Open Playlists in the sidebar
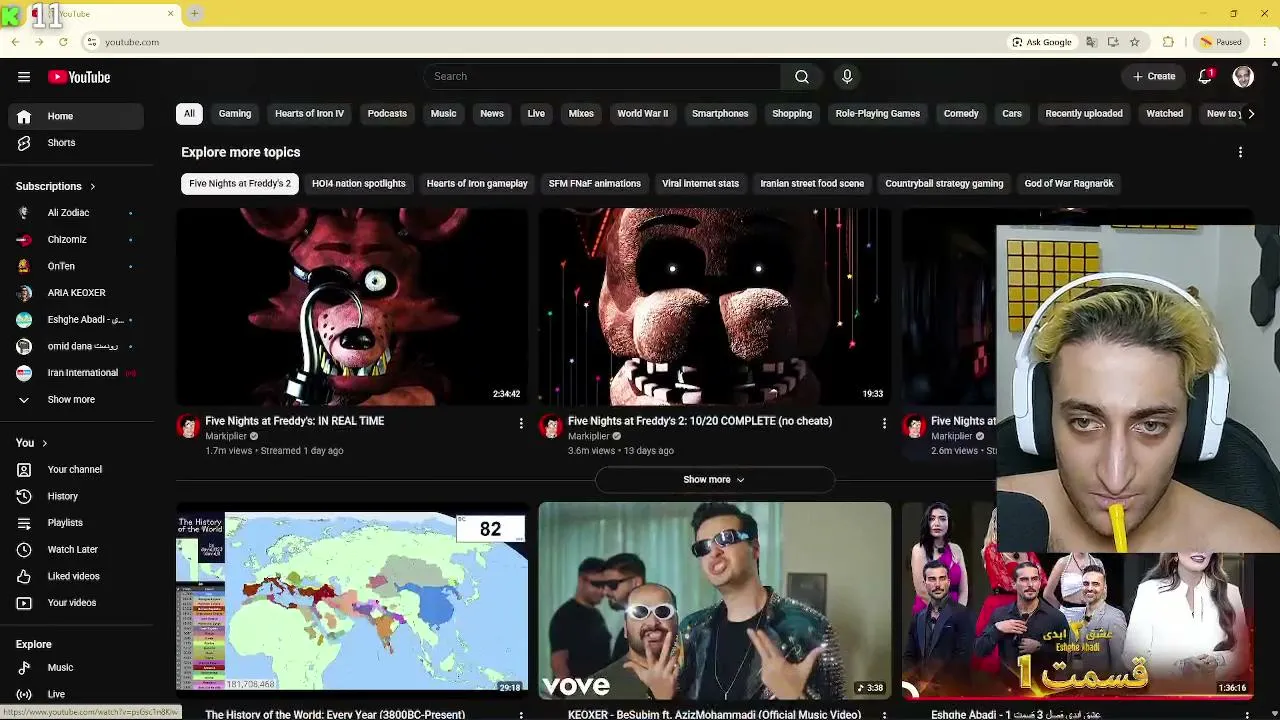The height and width of the screenshot is (720, 1280). [75, 523]
